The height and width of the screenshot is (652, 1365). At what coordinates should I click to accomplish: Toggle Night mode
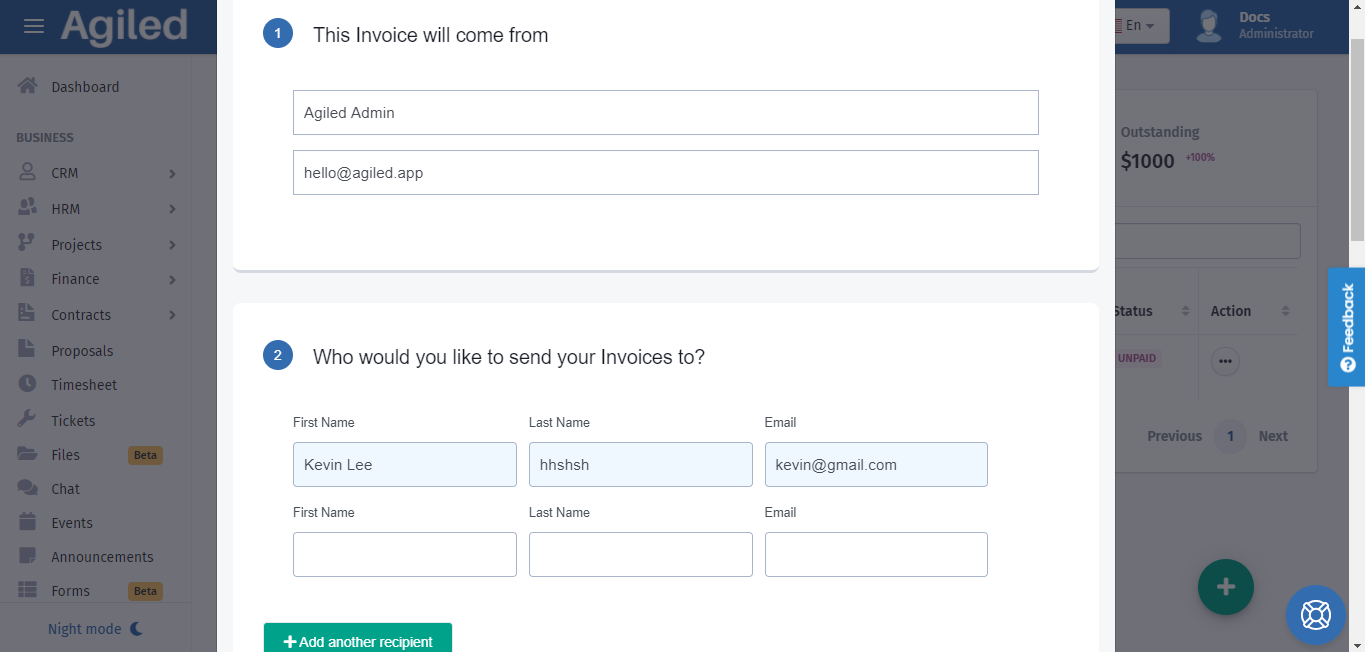click(x=96, y=629)
